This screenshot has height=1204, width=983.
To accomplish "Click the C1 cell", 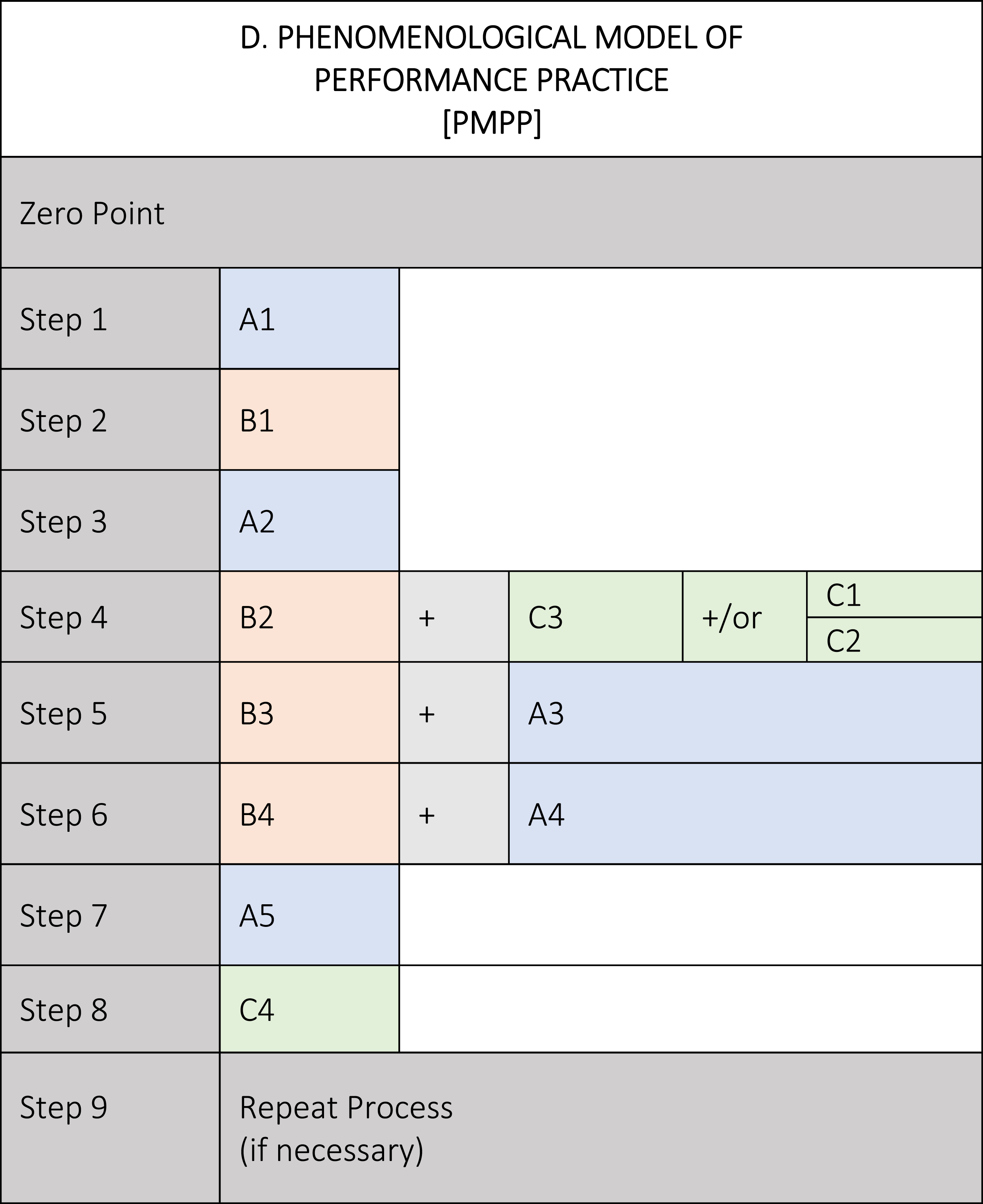I will tap(895, 594).
